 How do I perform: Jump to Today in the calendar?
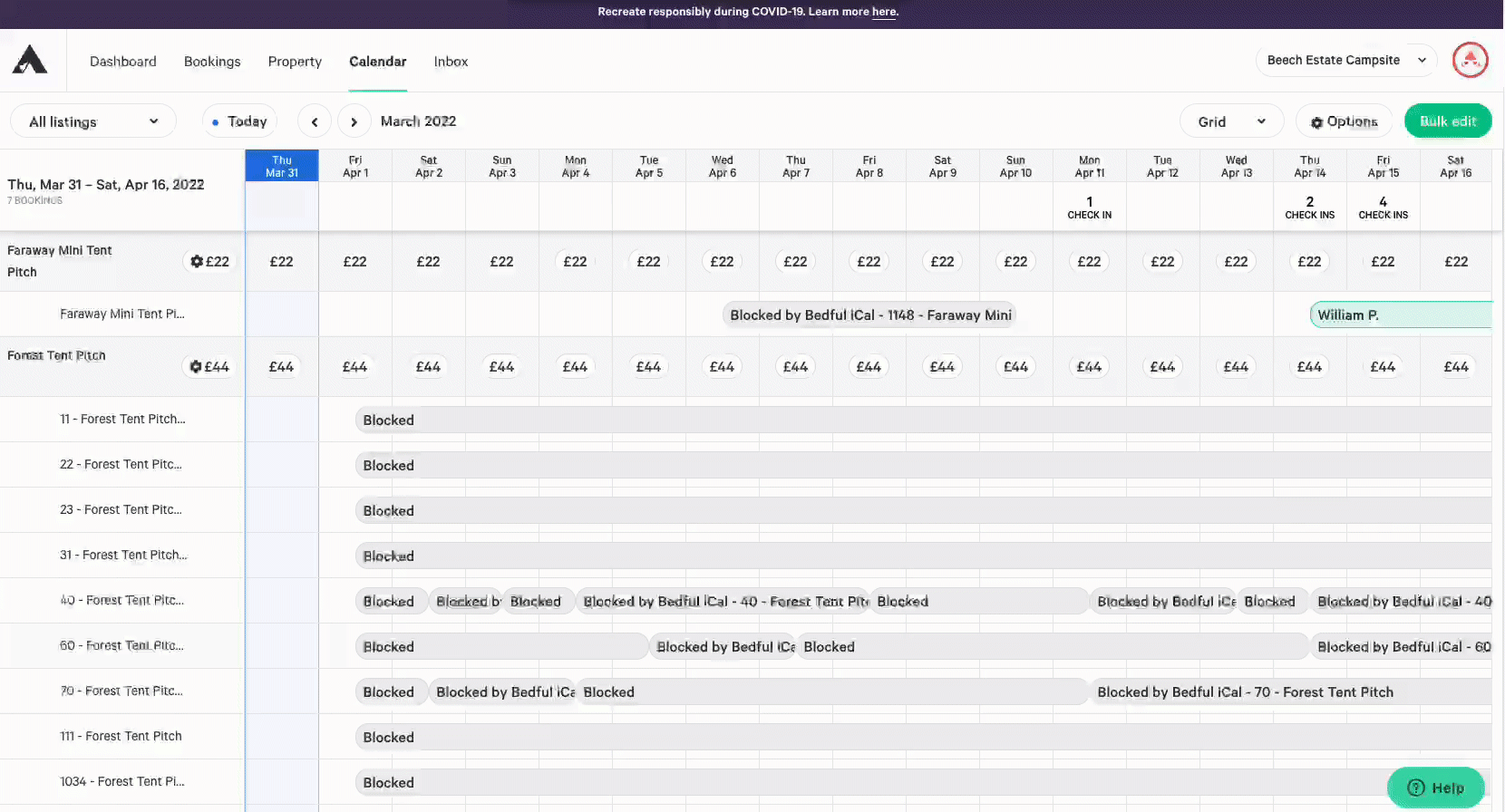239,121
